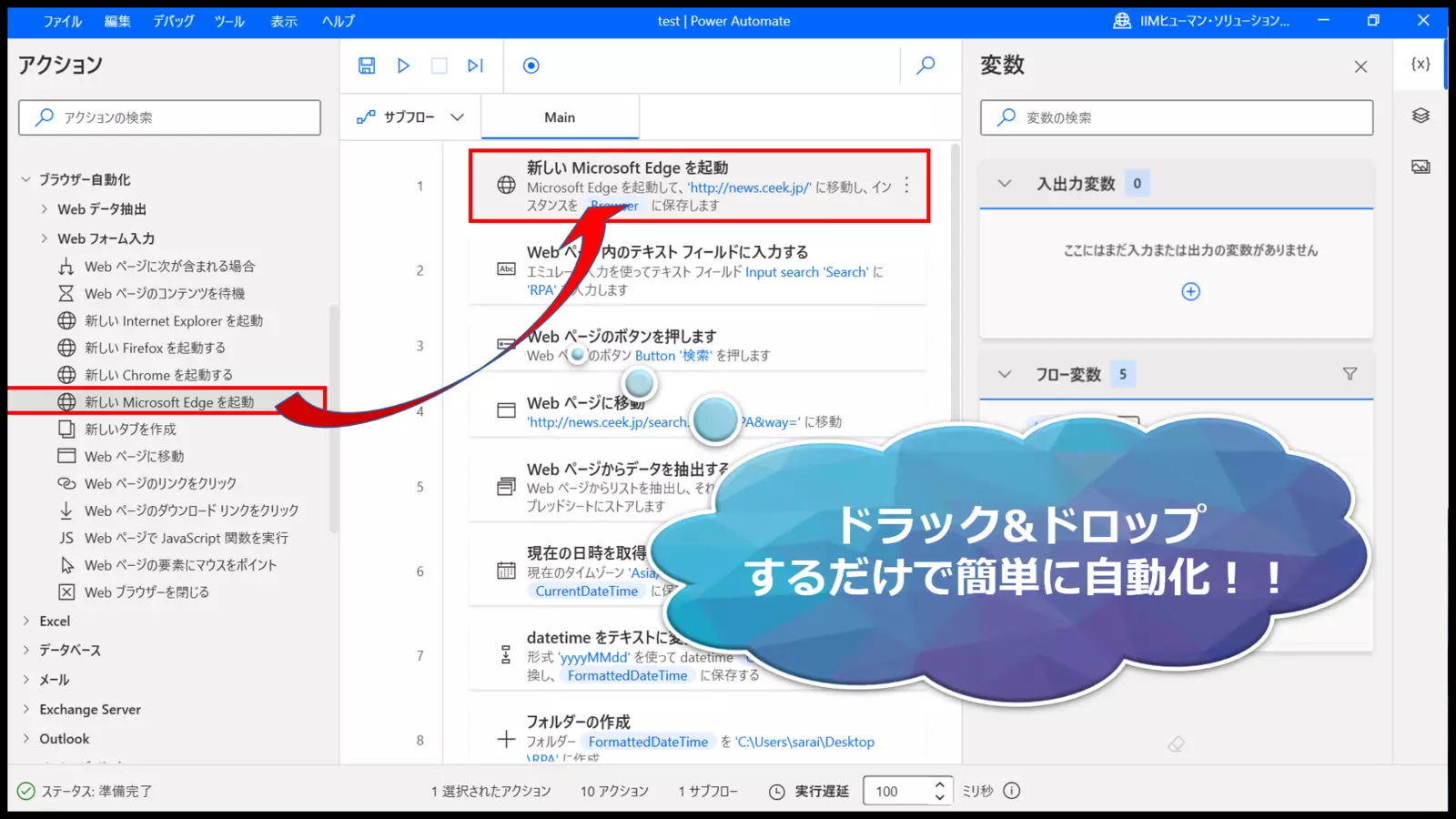Start the web recorder icon
The width and height of the screenshot is (1456, 819).
pyautogui.click(x=531, y=66)
